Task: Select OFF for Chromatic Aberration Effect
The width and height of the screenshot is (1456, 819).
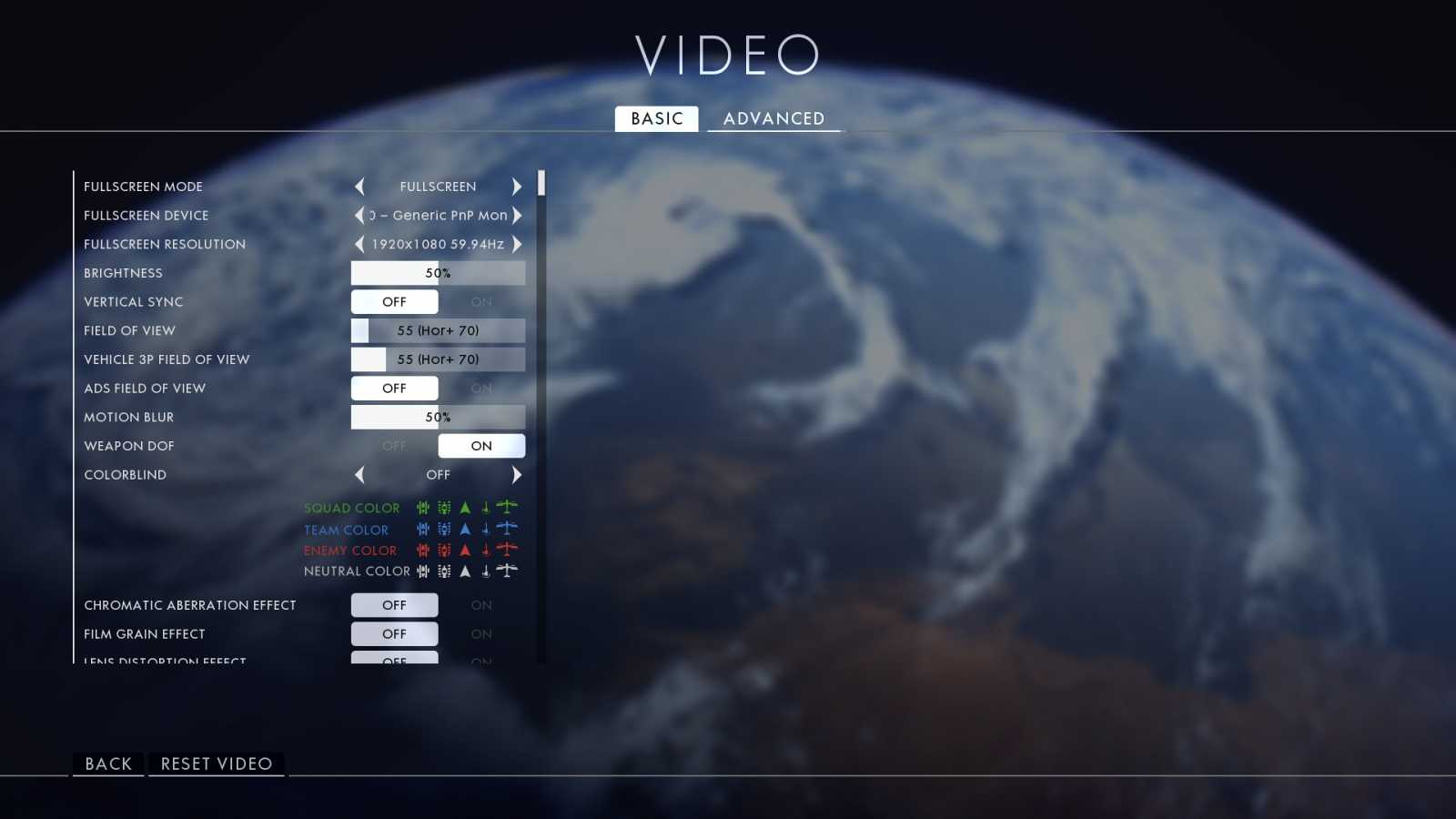Action: (x=394, y=605)
